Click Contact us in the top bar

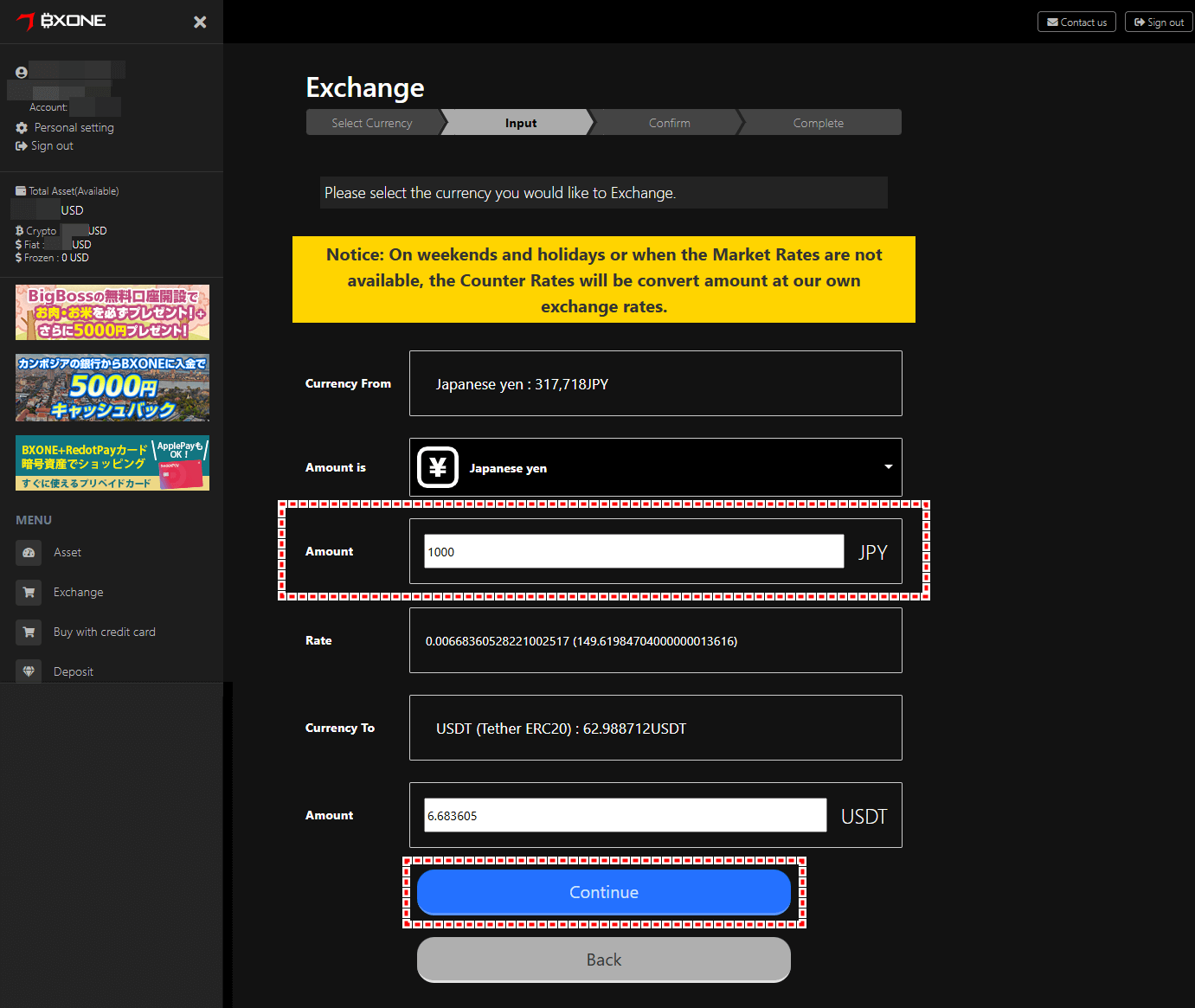click(x=1076, y=22)
